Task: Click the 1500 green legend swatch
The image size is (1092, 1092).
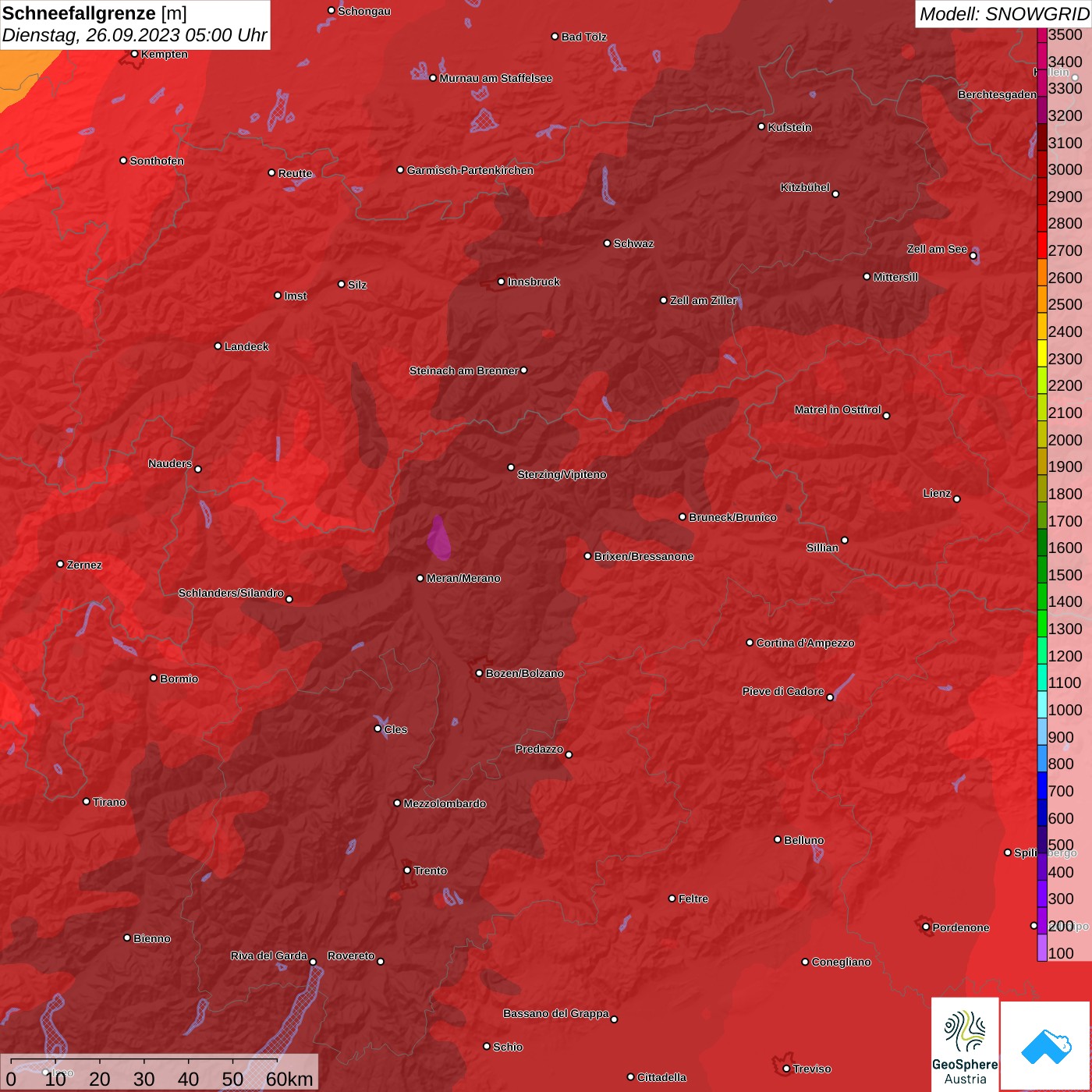Action: coord(1042,569)
